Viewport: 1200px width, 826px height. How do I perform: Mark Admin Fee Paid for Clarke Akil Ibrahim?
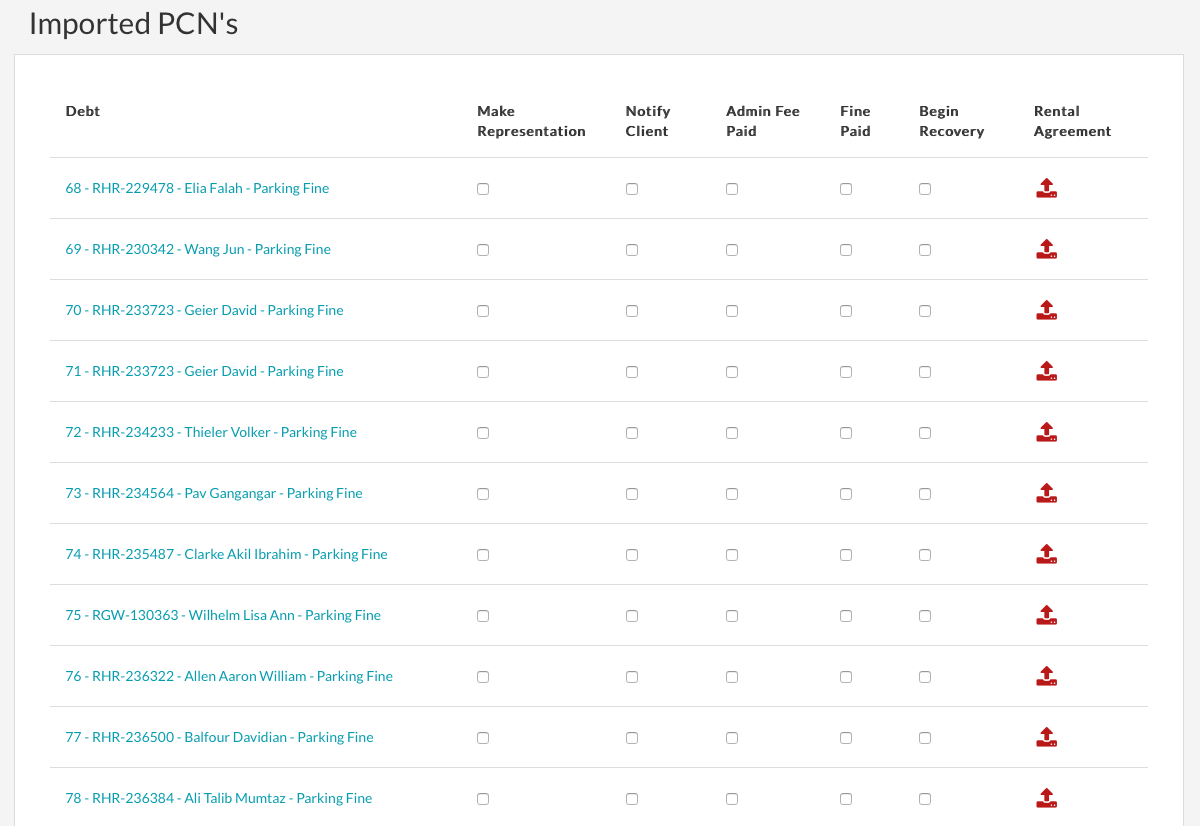point(732,555)
